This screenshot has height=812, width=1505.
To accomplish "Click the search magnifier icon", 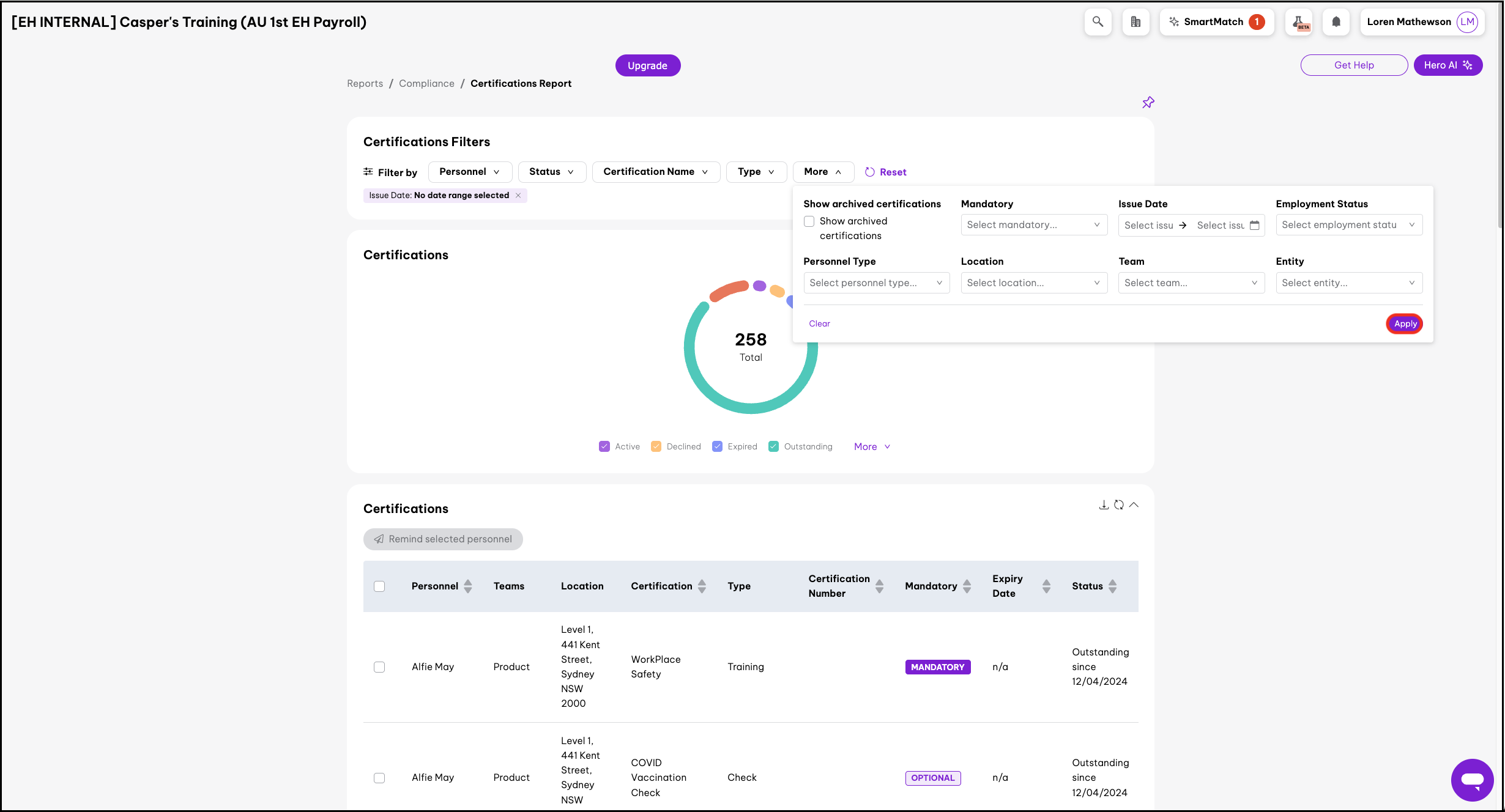I will 1098,22.
